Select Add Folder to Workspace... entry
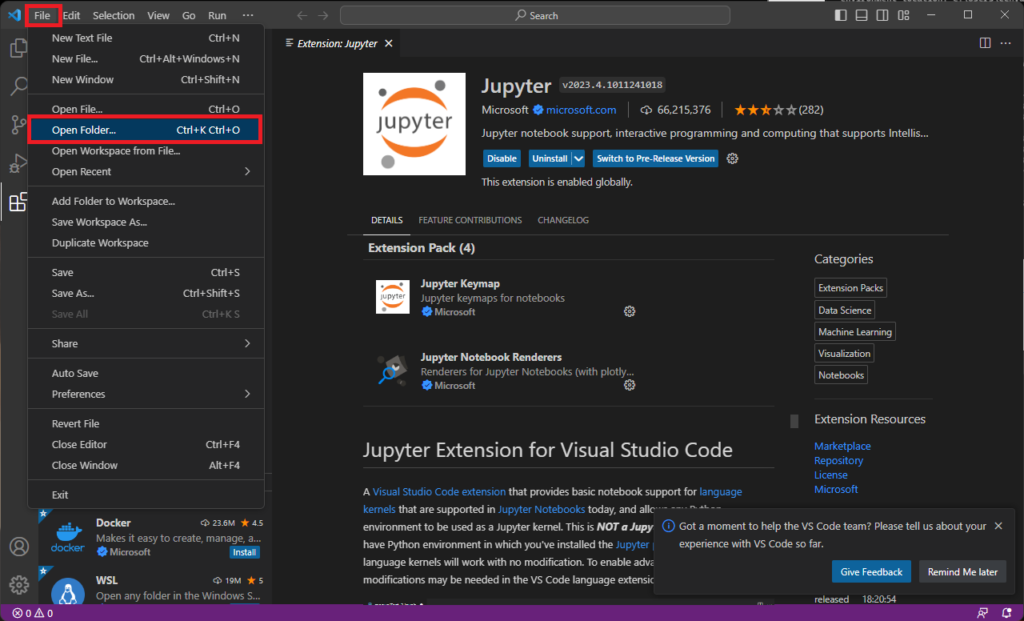Image resolution: width=1024 pixels, height=621 pixels. tap(146, 201)
